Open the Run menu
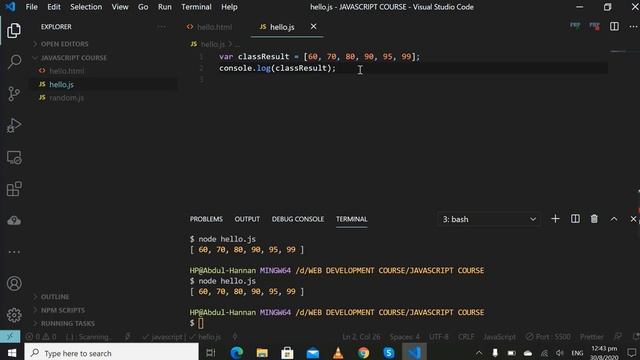Screen dimensions: 640x360 (165, 7)
